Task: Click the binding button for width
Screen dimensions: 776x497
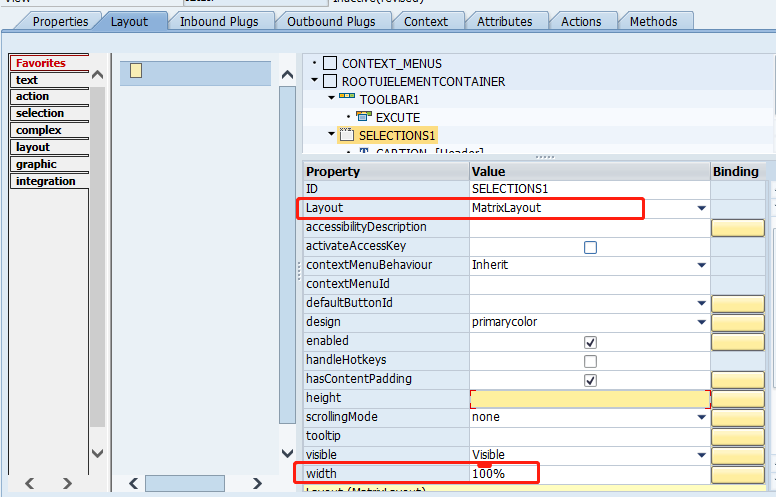Action: coord(738,474)
